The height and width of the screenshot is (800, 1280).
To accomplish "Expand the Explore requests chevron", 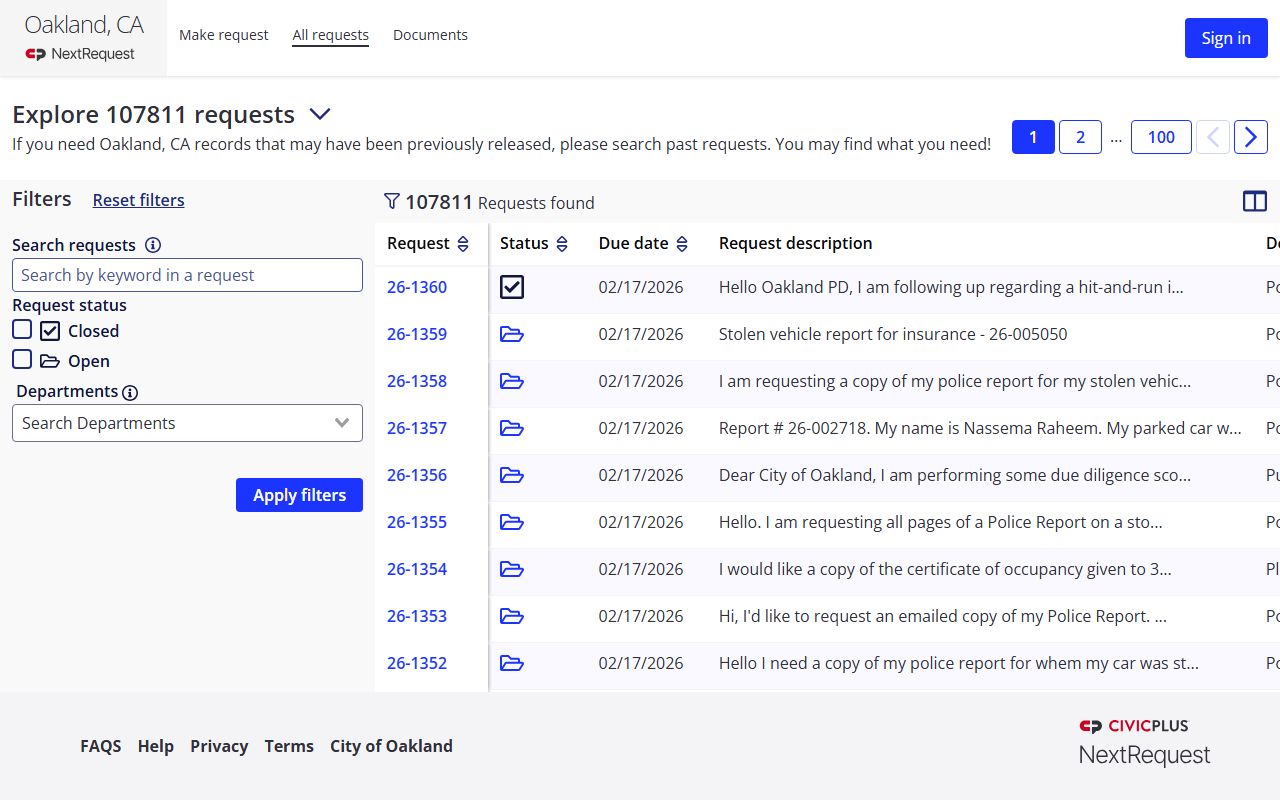I will tap(320, 114).
